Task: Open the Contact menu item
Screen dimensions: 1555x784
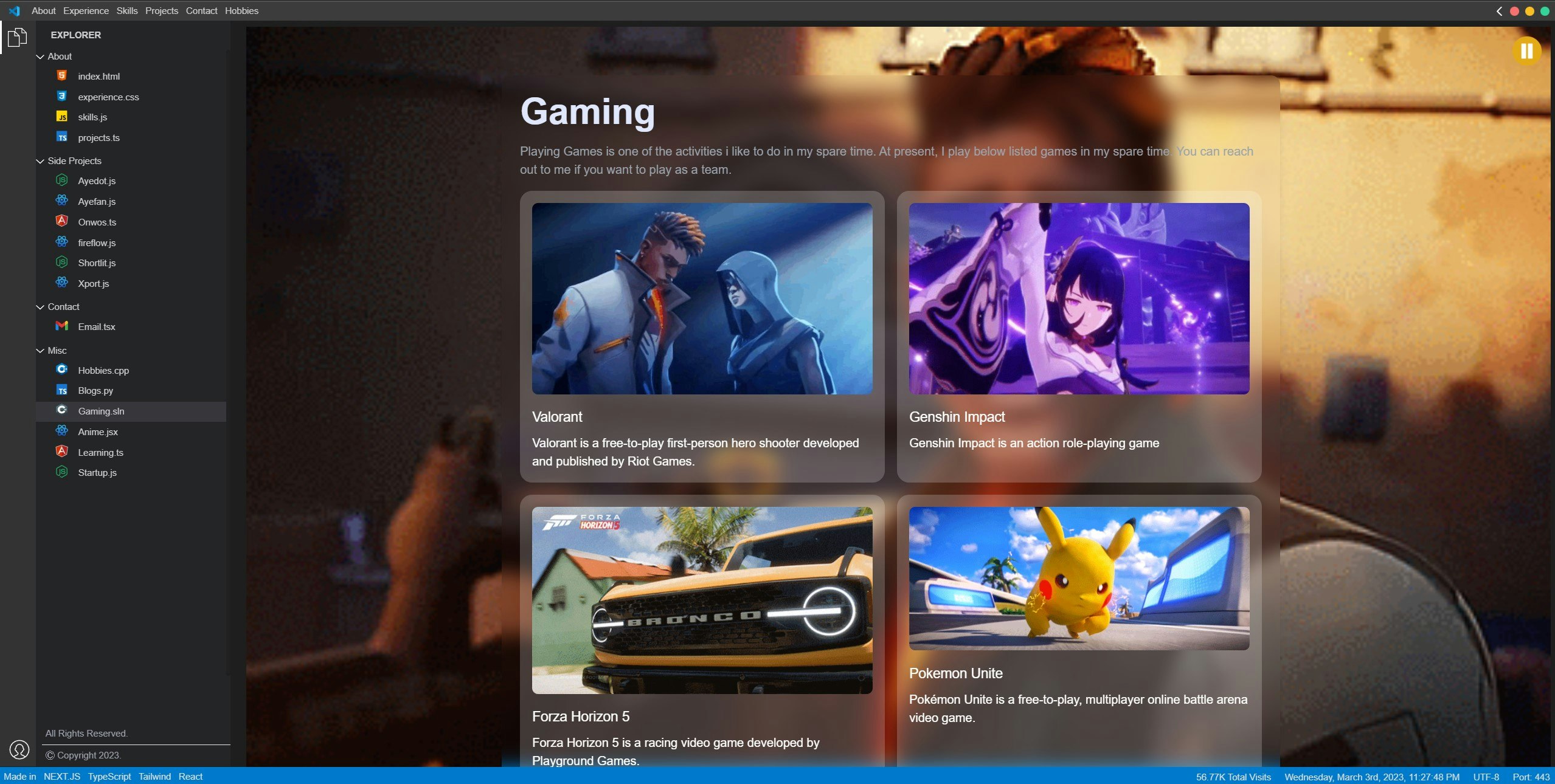Action: tap(202, 11)
